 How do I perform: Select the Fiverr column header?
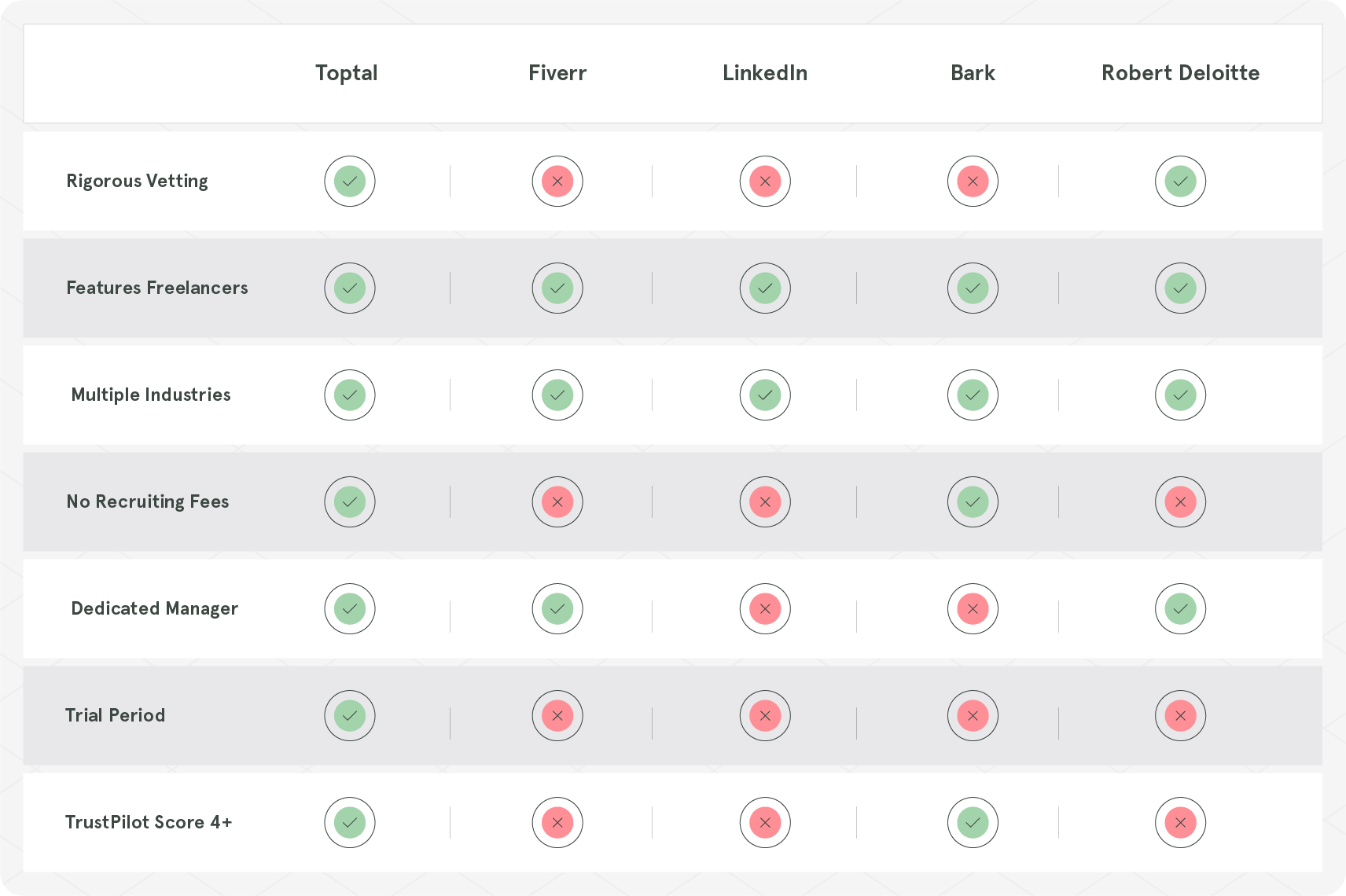coord(557,73)
